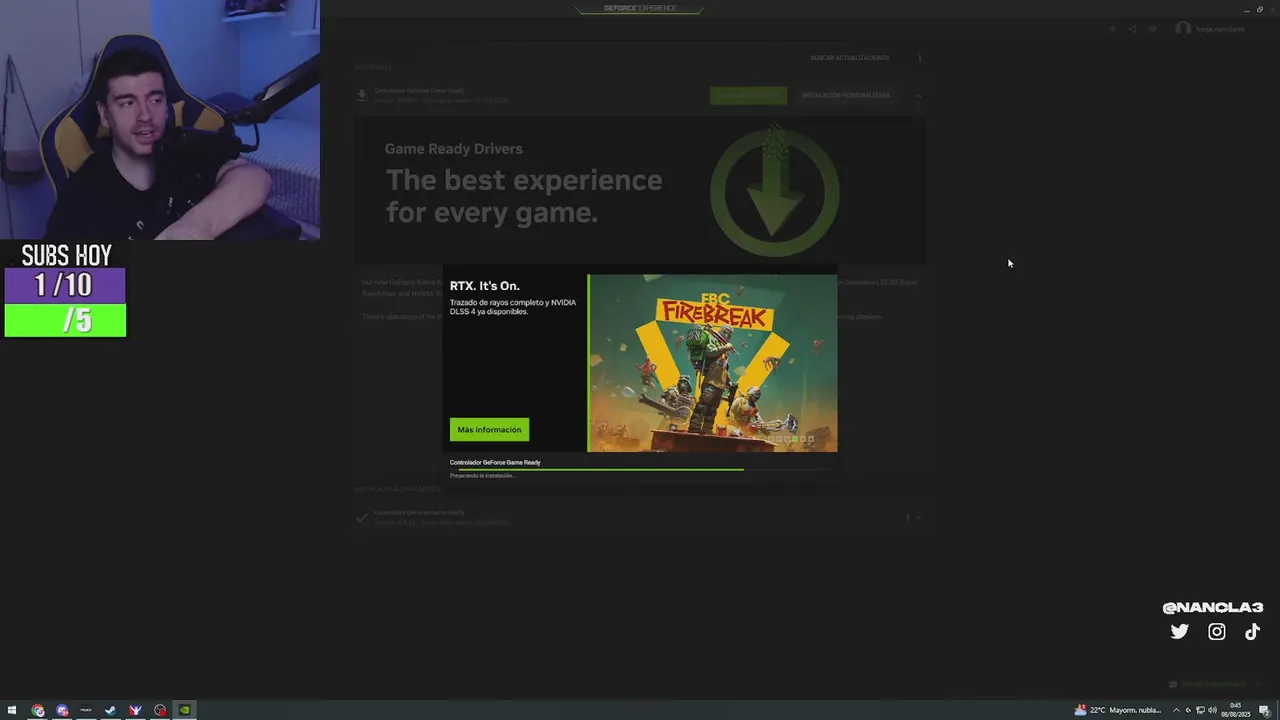Click the Game Ready Drivers banner

click(640, 190)
